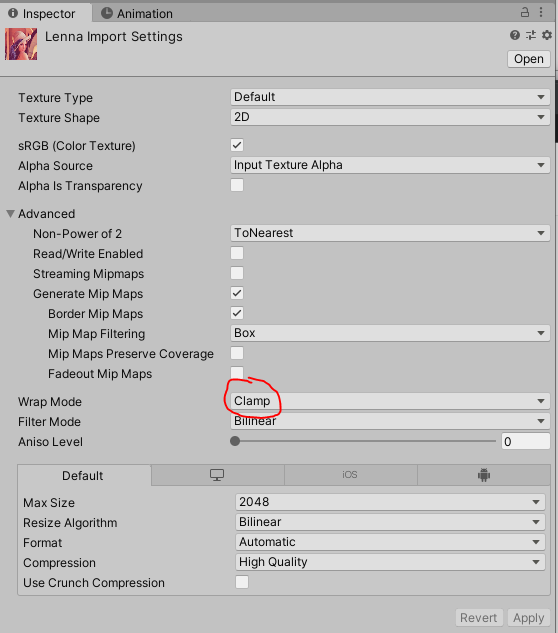
Task: Enable Read/Write Enabled checkbox
Action: tap(237, 253)
